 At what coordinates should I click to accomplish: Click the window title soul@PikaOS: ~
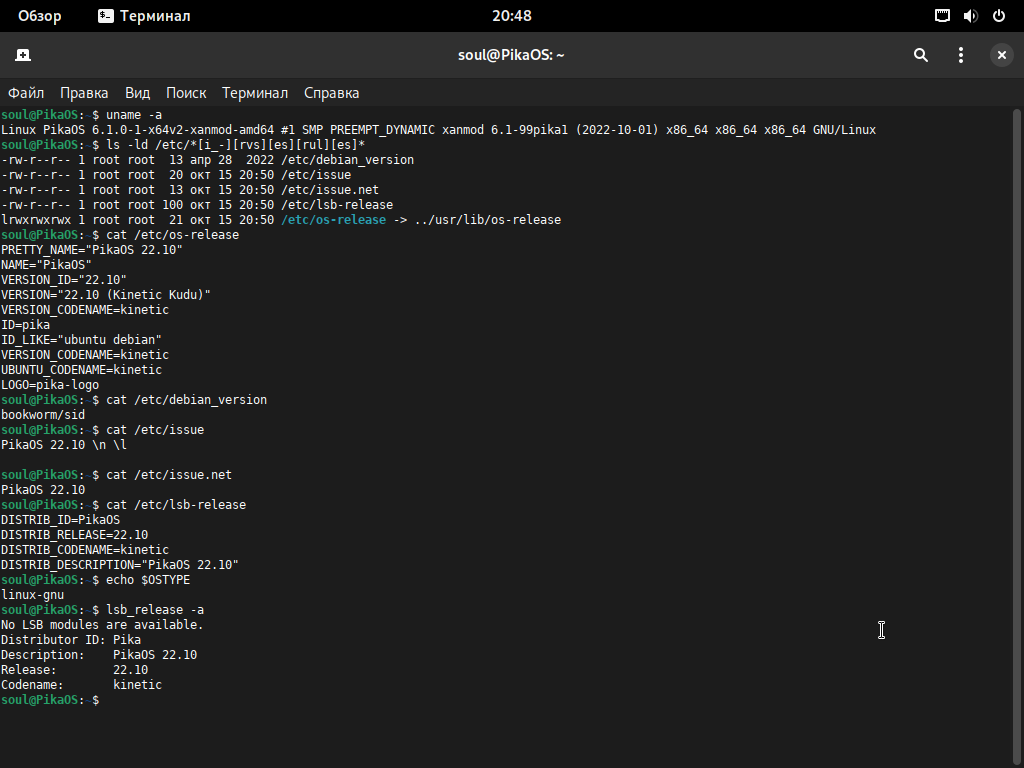point(511,55)
